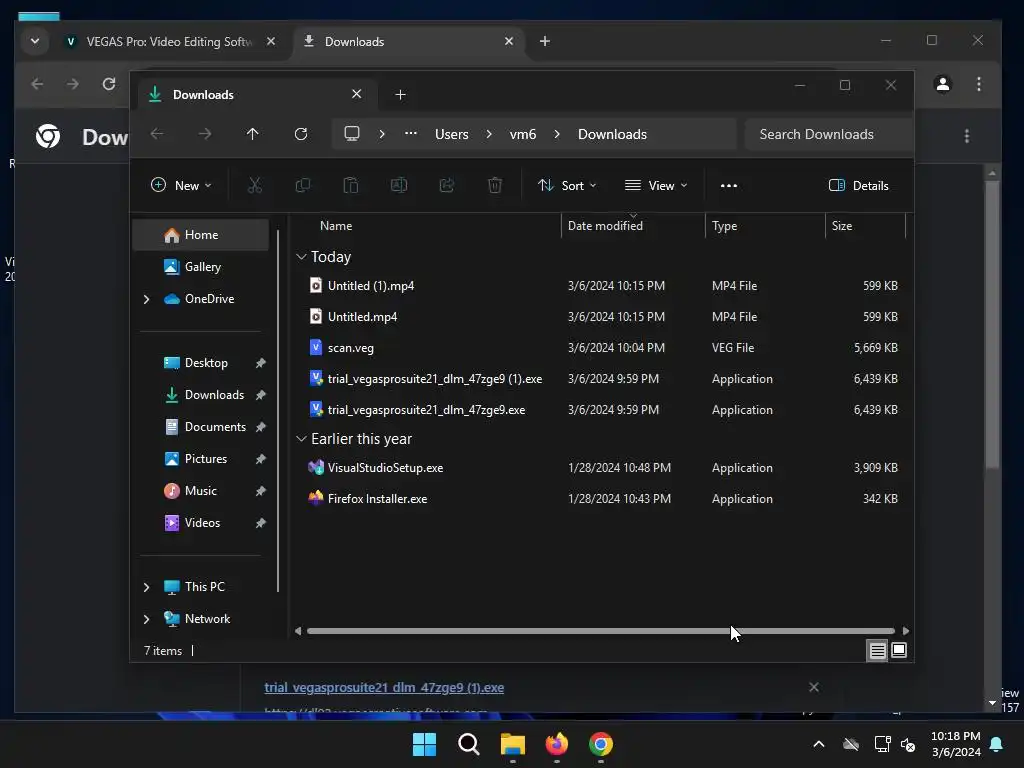
Task: Open taskbar Search
Action: pos(469,744)
